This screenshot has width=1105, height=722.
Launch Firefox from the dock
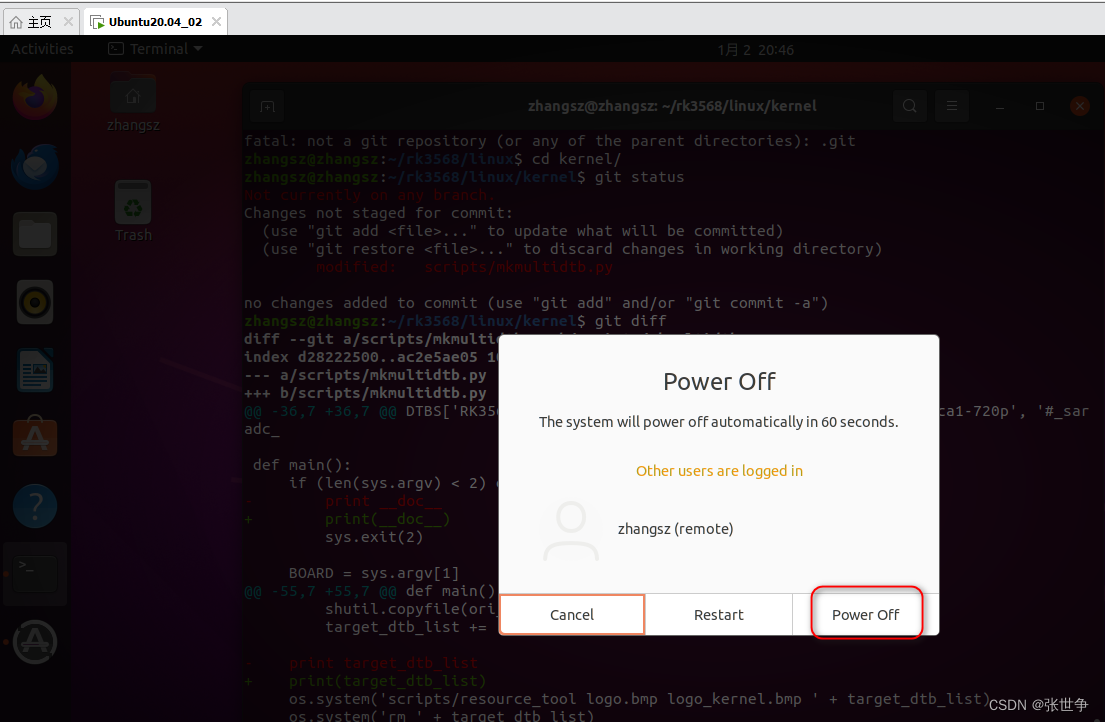tap(35, 97)
